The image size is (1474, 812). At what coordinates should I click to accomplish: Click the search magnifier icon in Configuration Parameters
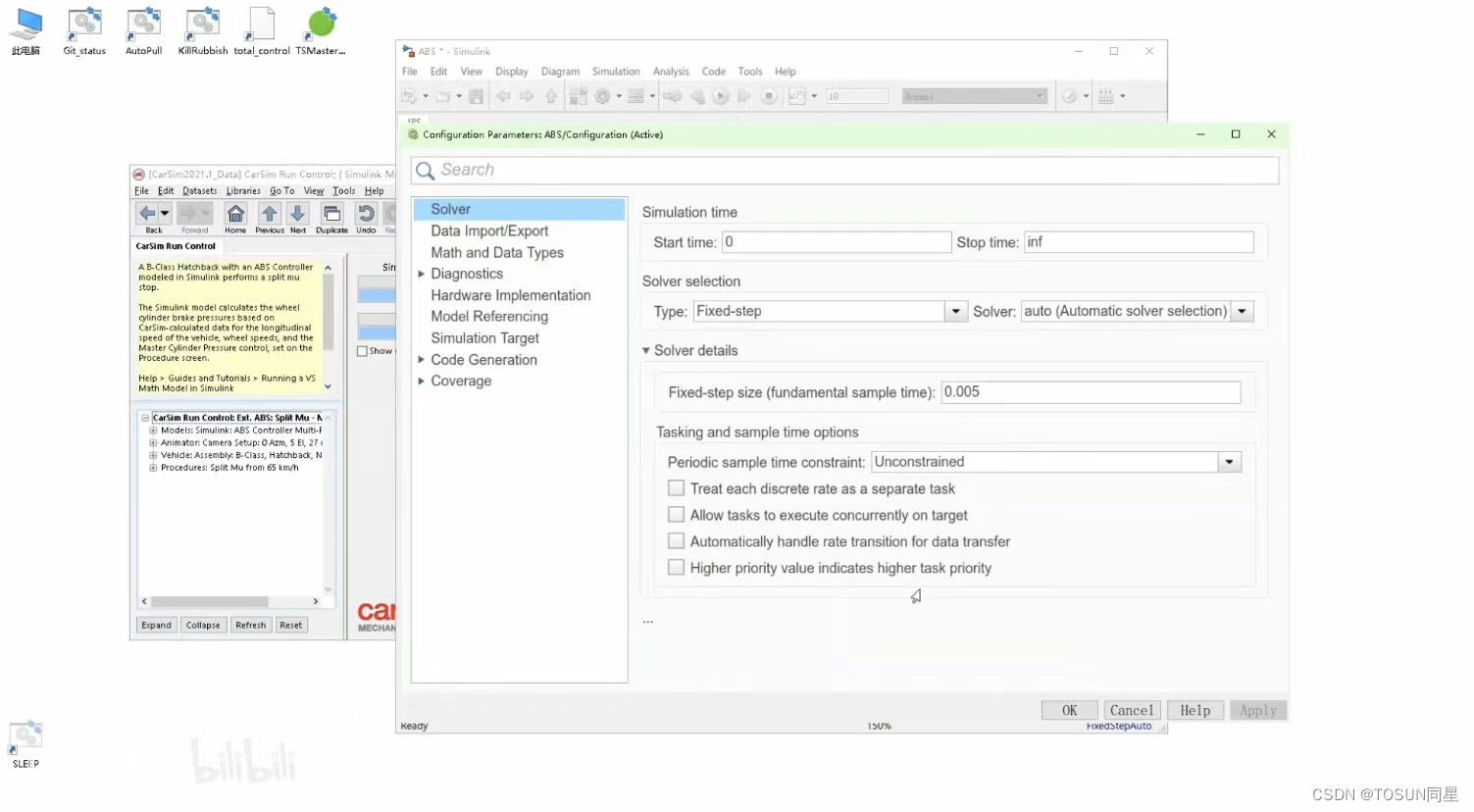[426, 171]
